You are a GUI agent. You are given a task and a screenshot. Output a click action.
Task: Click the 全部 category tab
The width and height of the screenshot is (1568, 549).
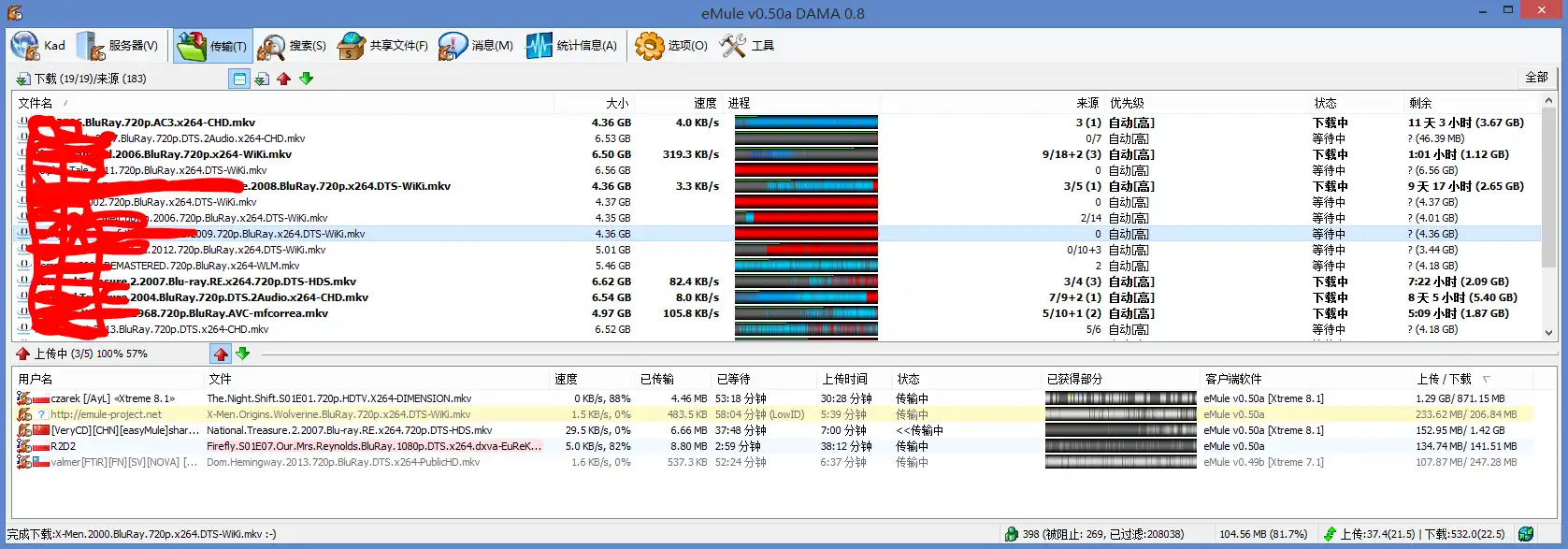coord(1536,78)
